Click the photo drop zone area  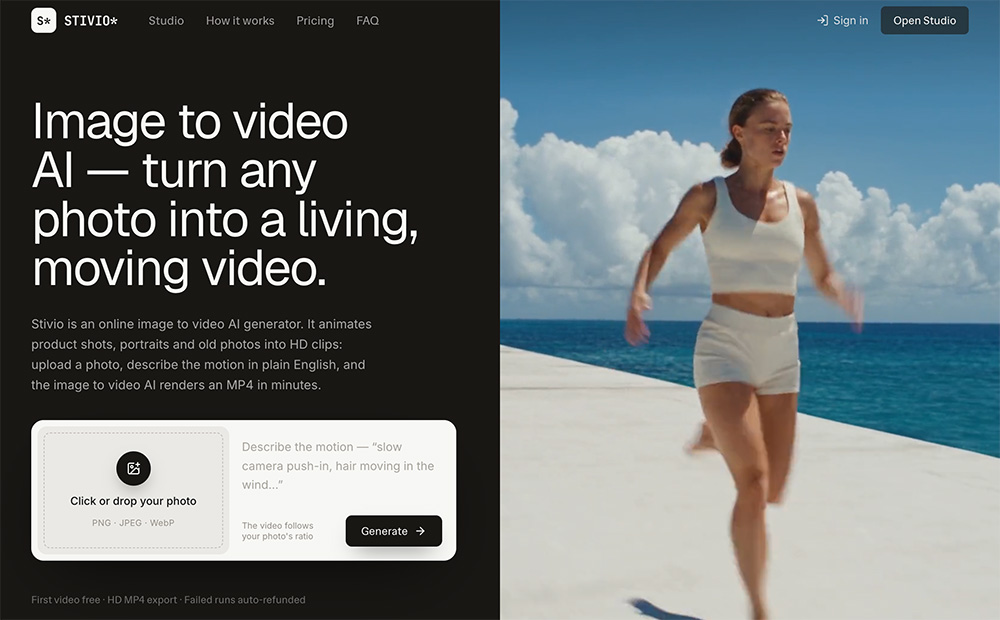pos(133,490)
